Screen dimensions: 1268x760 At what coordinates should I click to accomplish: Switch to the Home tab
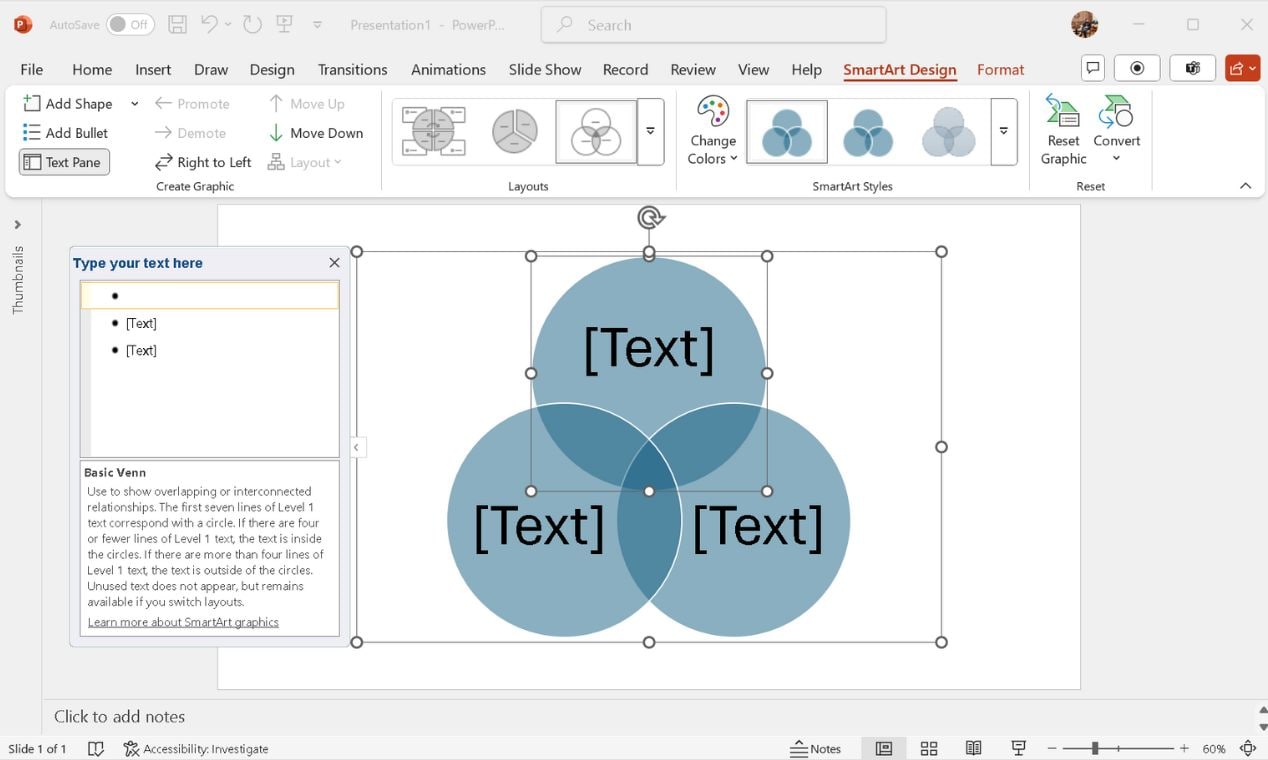(x=92, y=69)
